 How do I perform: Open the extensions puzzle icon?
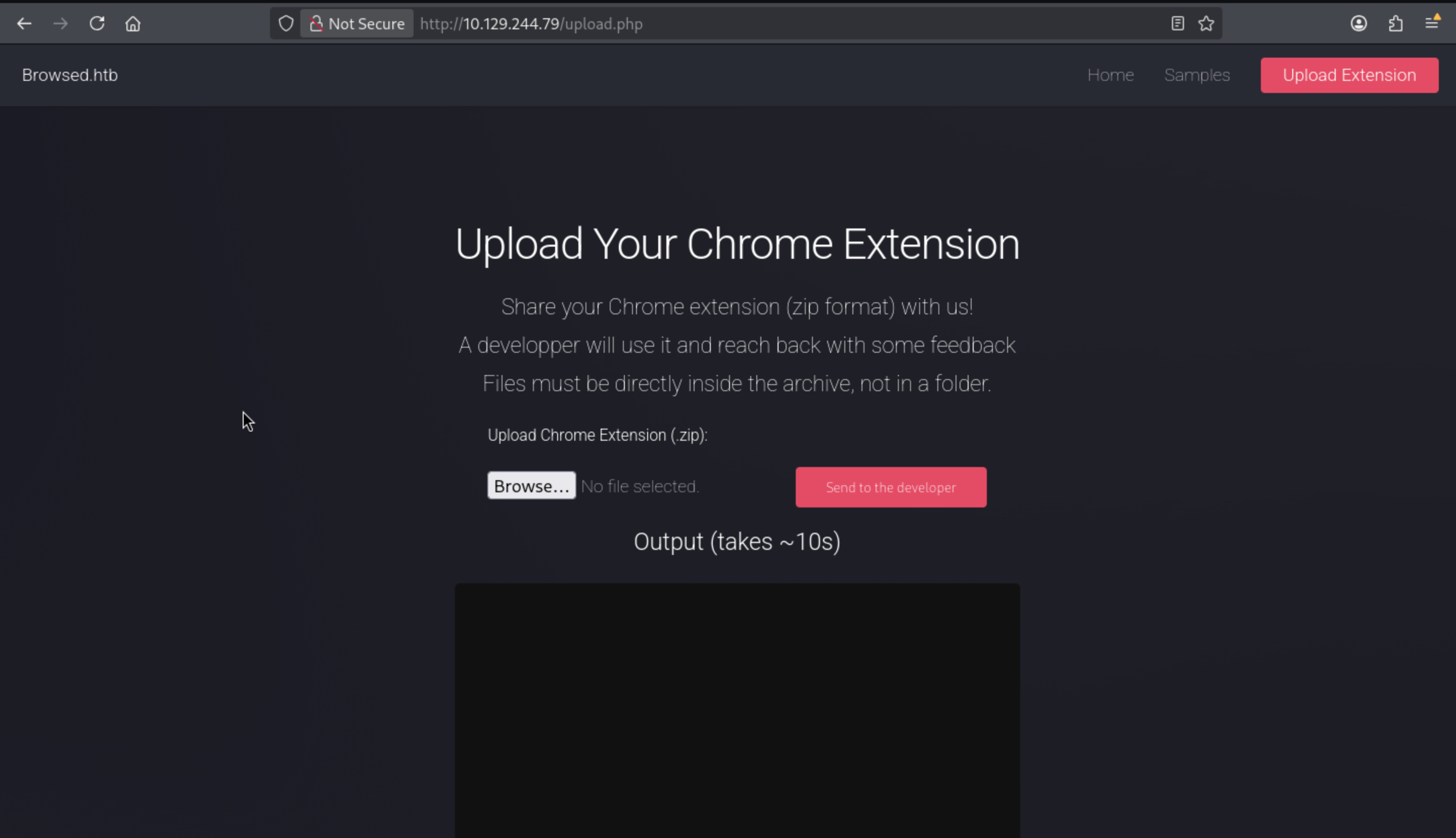[1395, 24]
